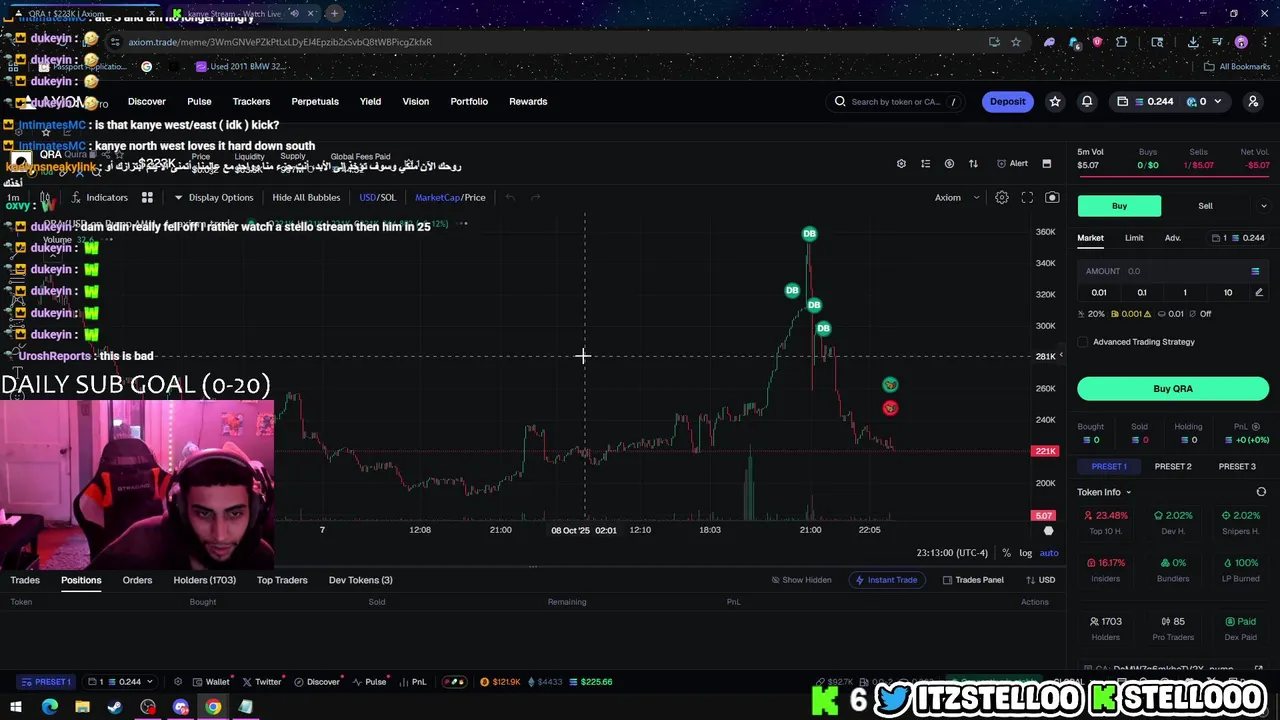Open the Indicators menu
The image size is (1280, 720).
click(99, 197)
